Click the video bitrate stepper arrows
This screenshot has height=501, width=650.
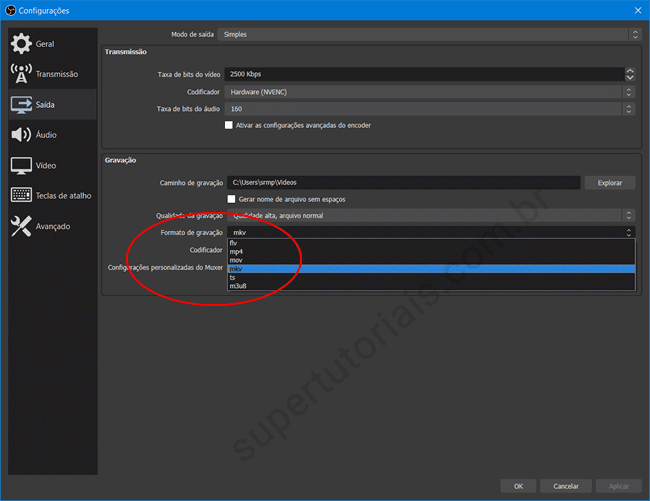(630, 74)
